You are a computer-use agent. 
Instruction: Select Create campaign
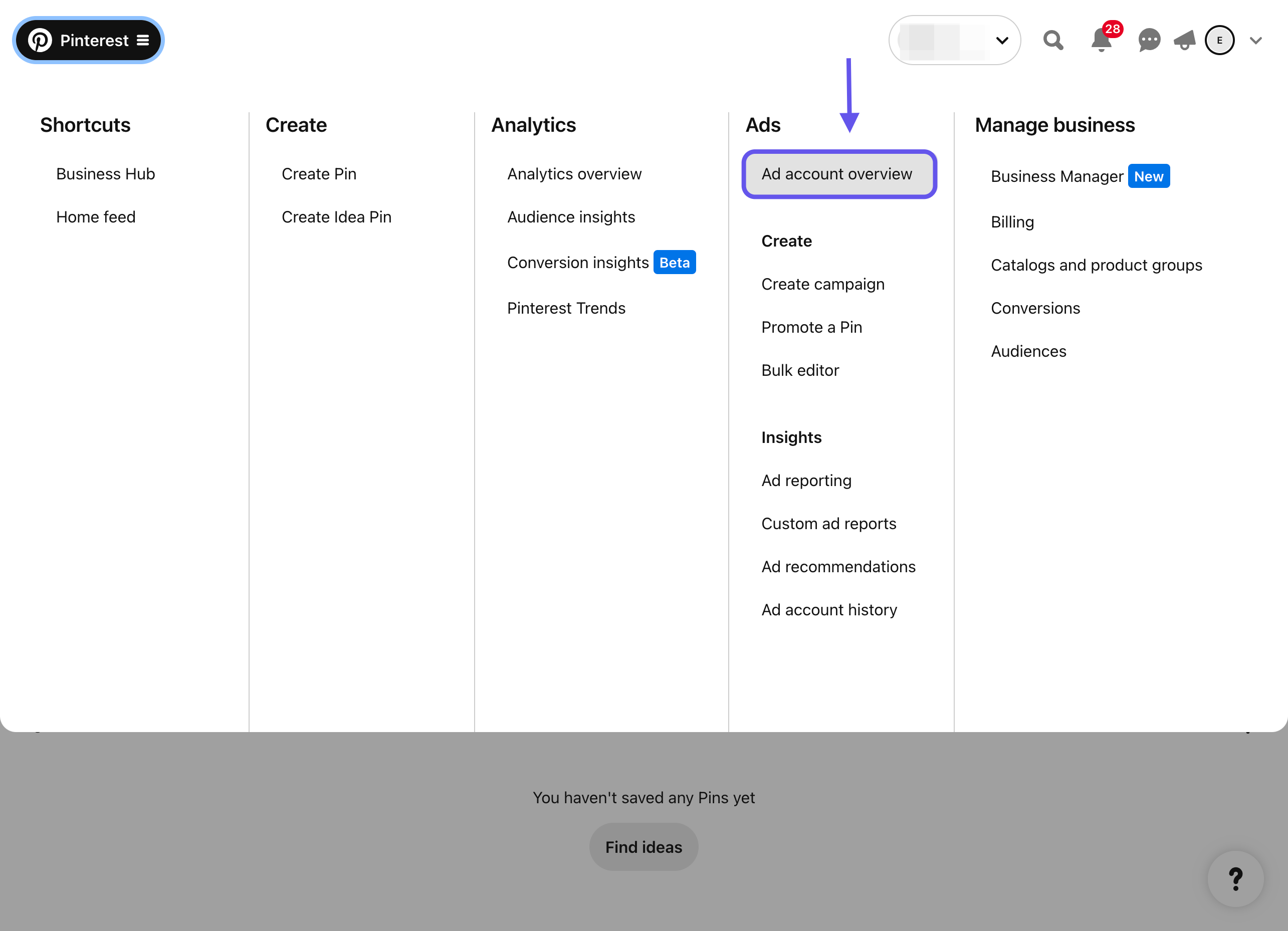pyautogui.click(x=823, y=284)
